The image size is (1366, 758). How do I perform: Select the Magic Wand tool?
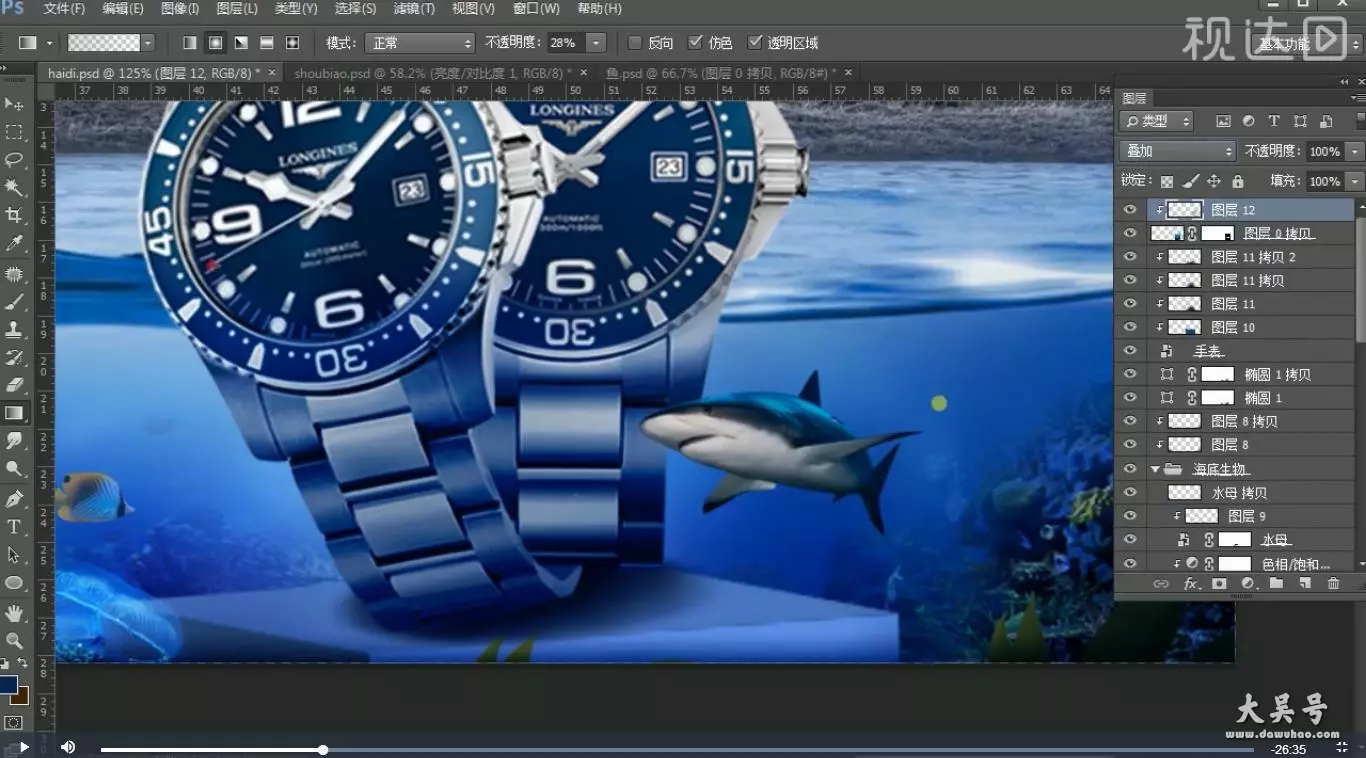point(14,187)
